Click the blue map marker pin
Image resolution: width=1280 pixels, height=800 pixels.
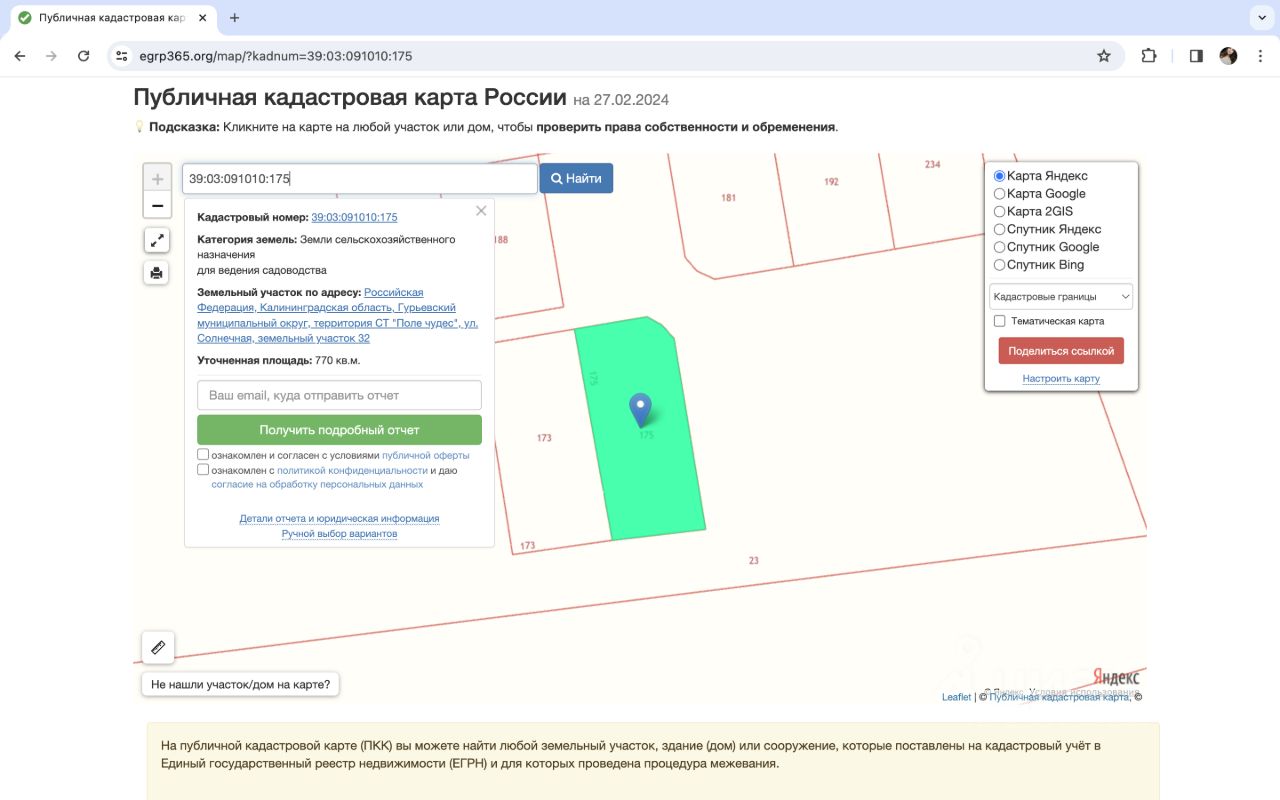pos(640,410)
